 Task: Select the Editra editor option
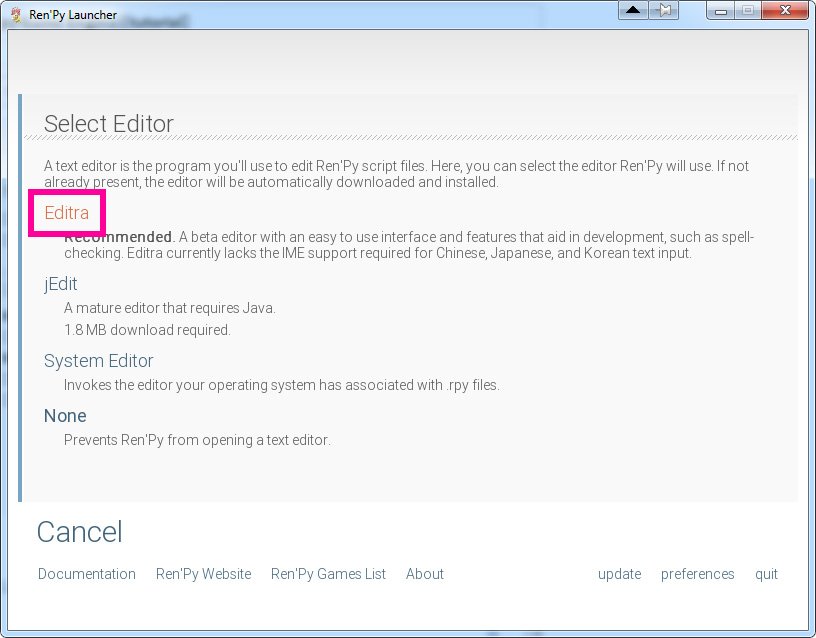coord(67,213)
